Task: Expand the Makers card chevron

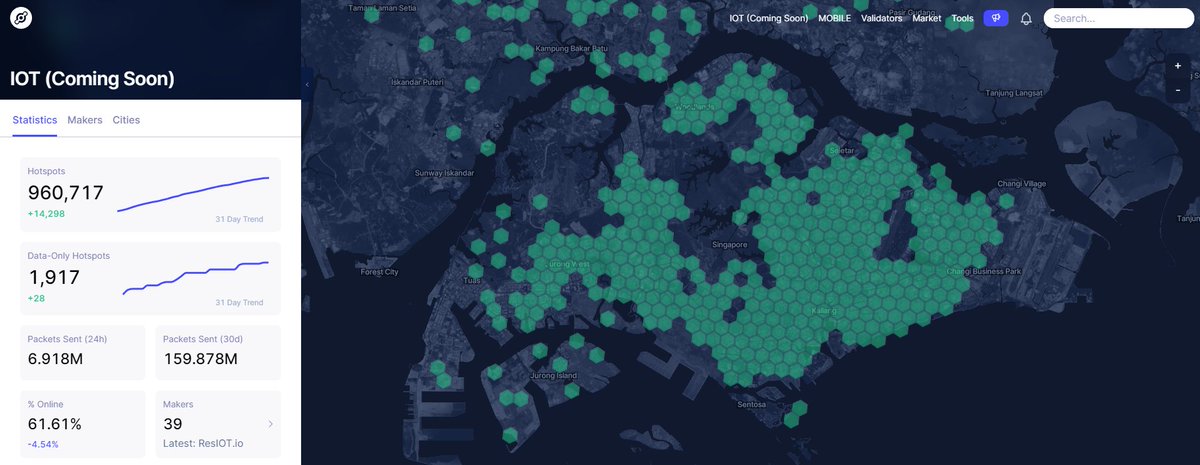Action: click(x=270, y=424)
